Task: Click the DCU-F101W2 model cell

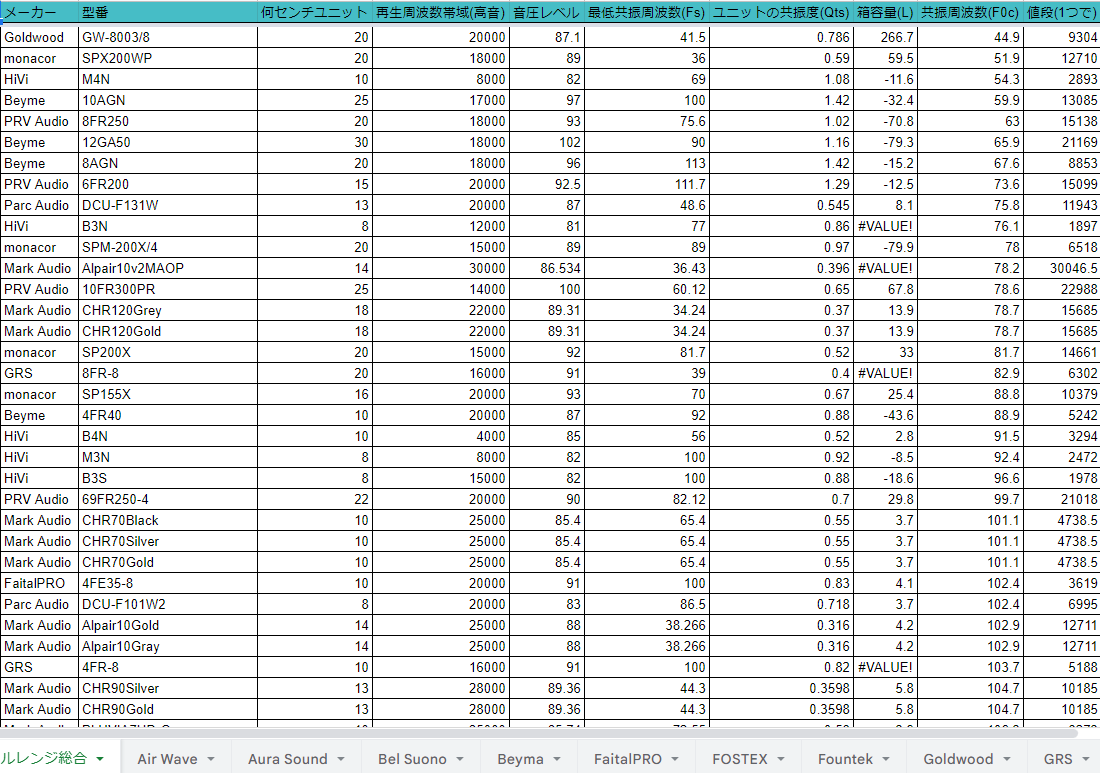Action: tap(168, 605)
